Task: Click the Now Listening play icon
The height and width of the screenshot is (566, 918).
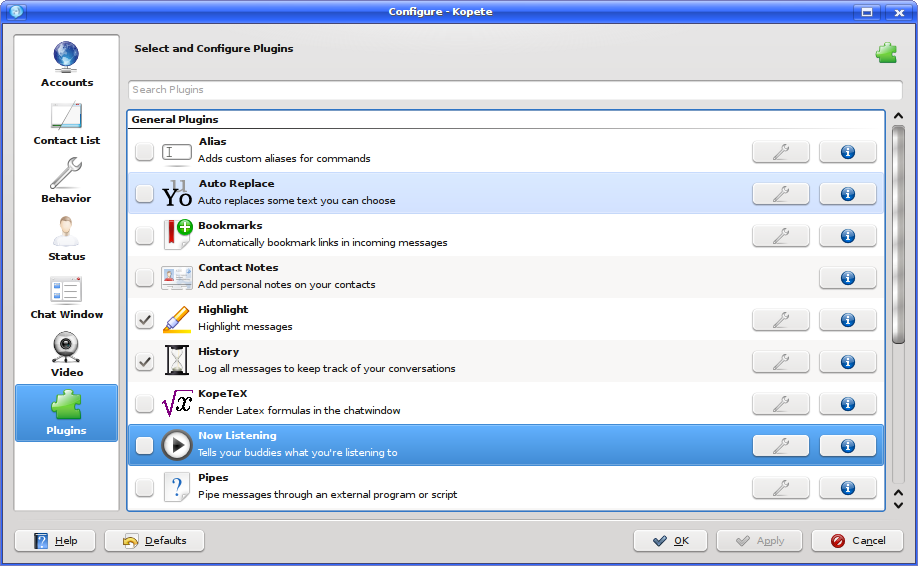Action: pos(176,445)
